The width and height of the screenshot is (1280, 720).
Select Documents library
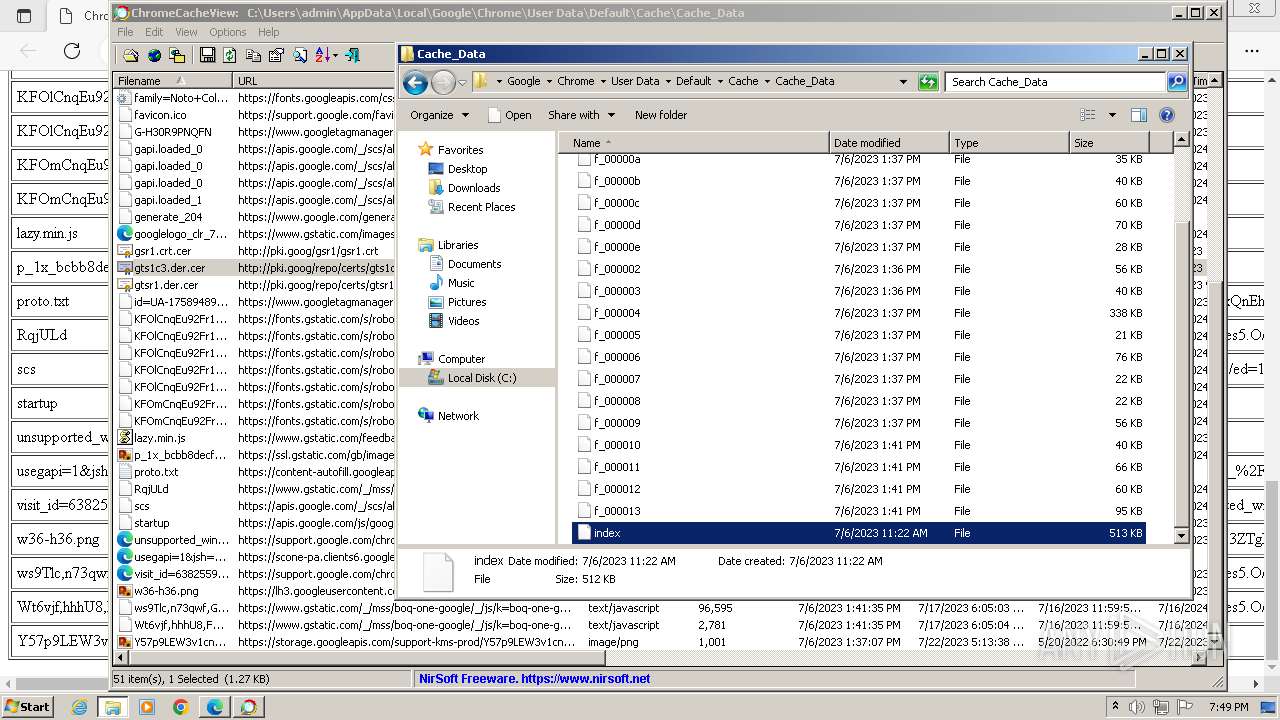click(474, 264)
